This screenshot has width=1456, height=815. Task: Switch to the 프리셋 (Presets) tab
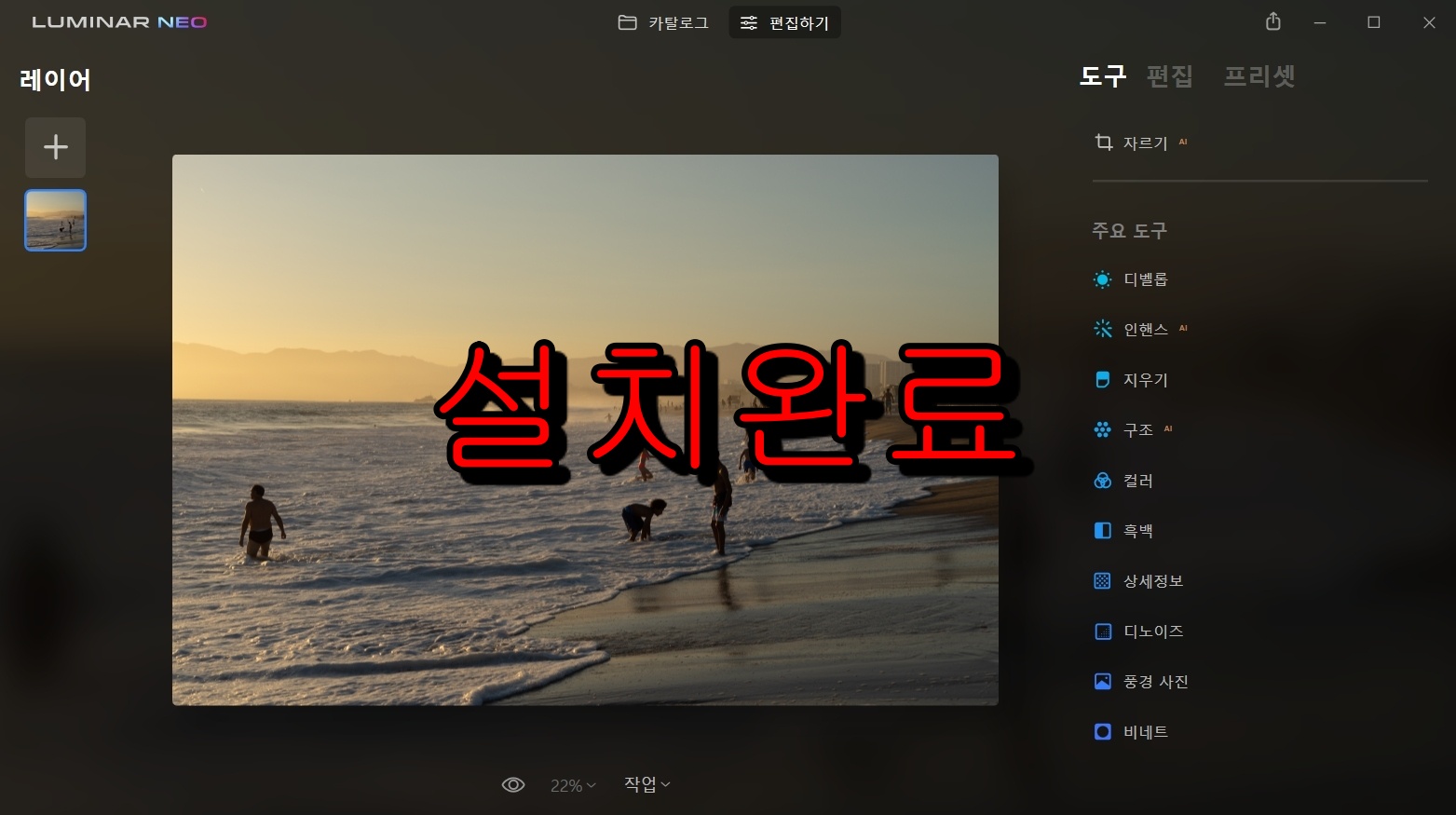coord(1259,76)
